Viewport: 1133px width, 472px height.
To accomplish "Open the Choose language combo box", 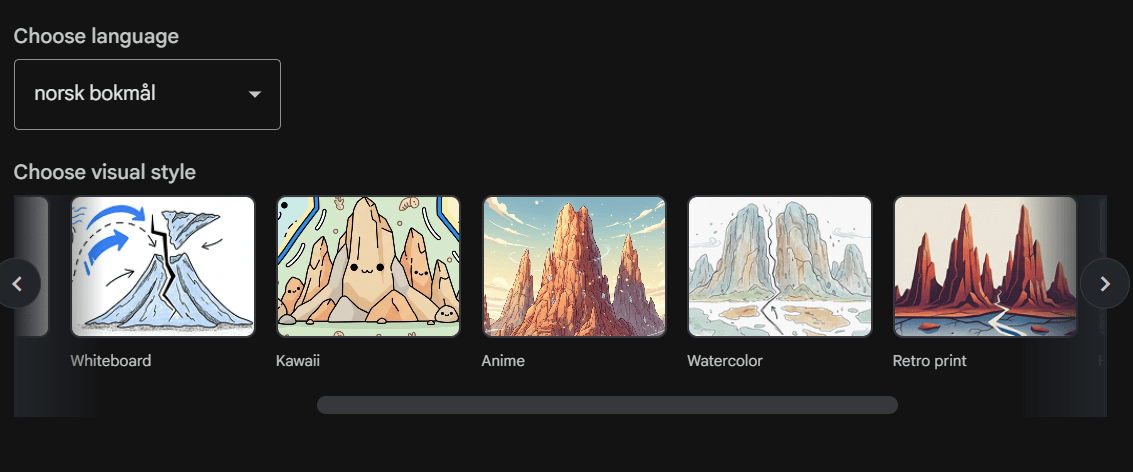I will point(147,95).
